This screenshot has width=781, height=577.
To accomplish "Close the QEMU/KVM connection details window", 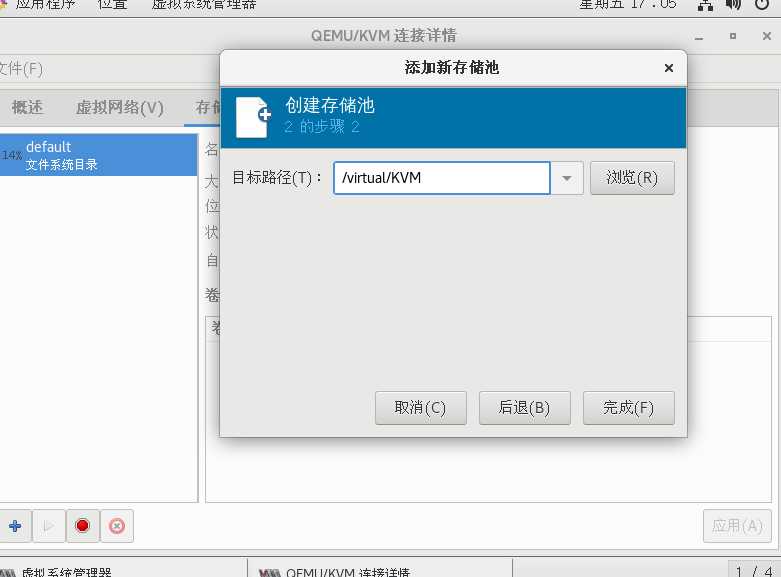I will point(767,36).
